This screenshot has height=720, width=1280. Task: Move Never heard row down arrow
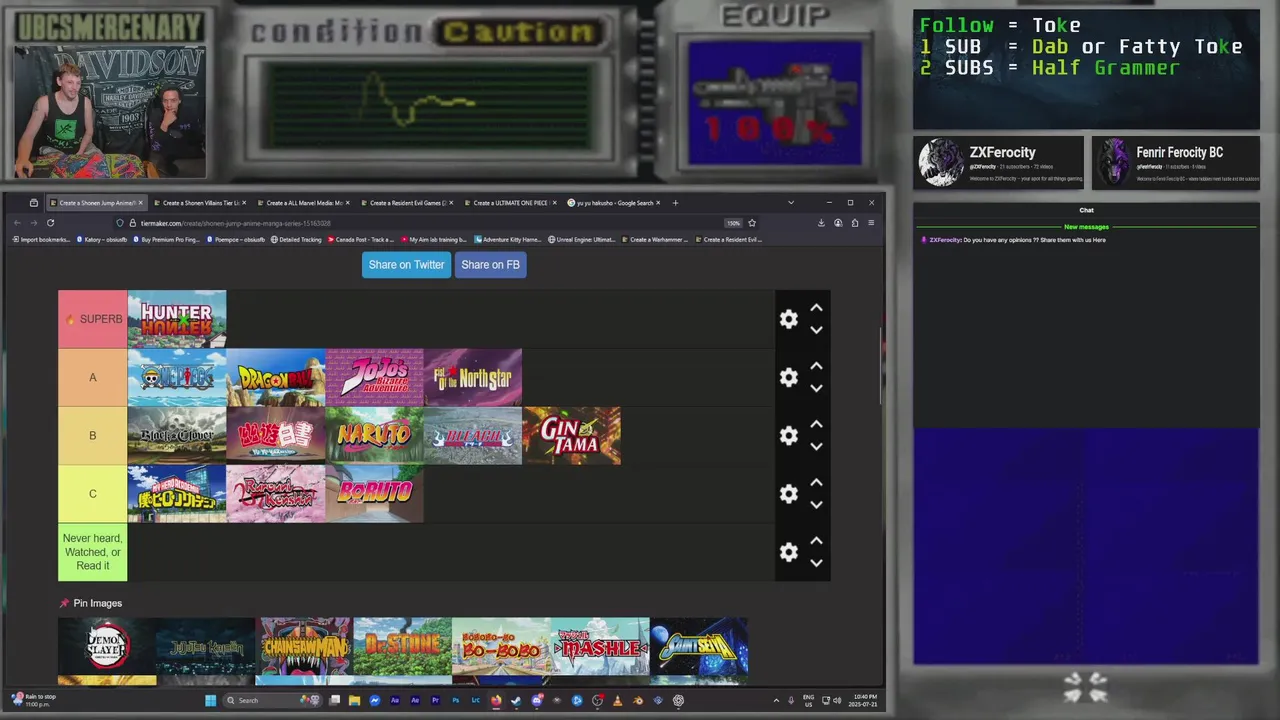pos(816,563)
